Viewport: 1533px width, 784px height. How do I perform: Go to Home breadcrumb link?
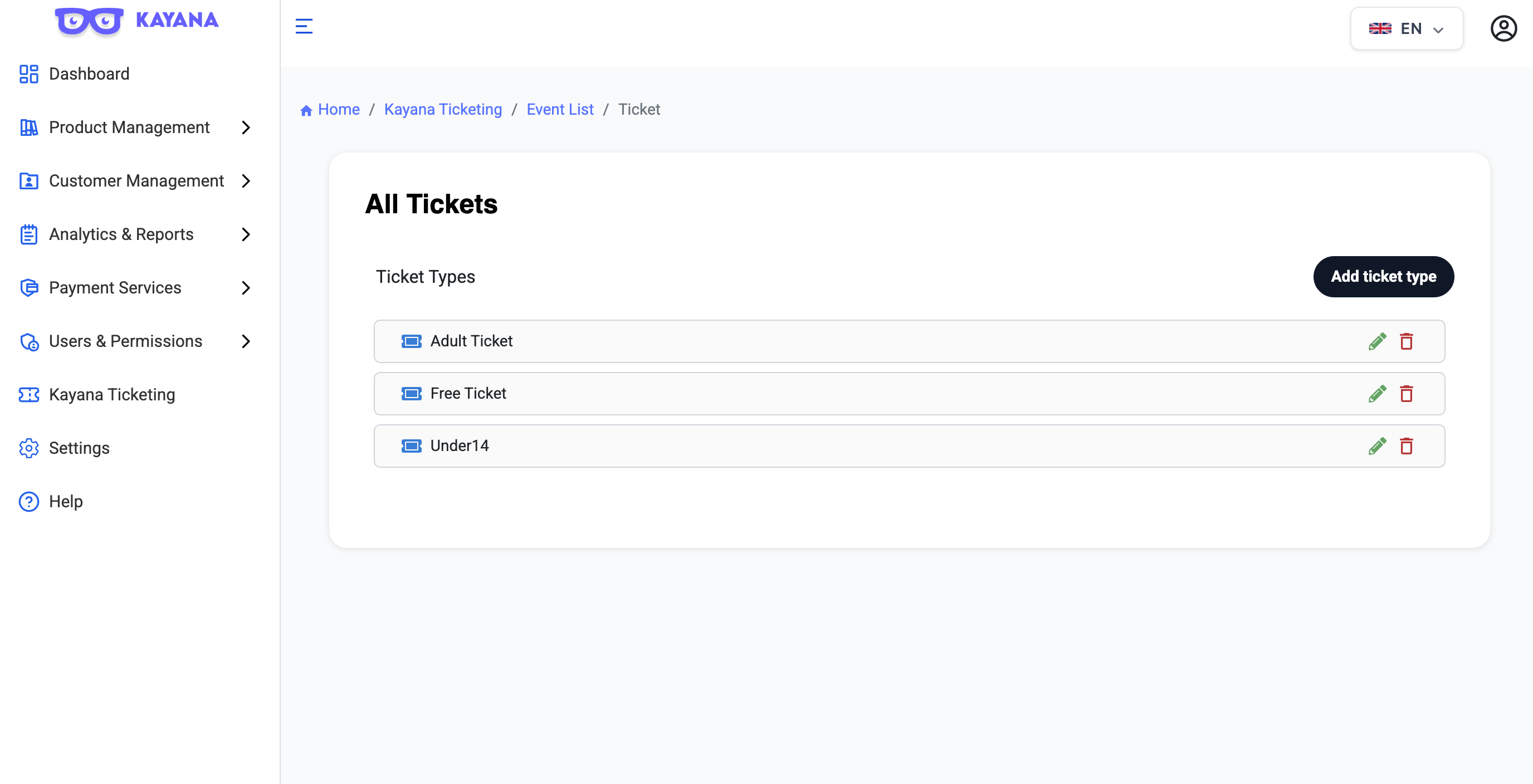tap(339, 110)
